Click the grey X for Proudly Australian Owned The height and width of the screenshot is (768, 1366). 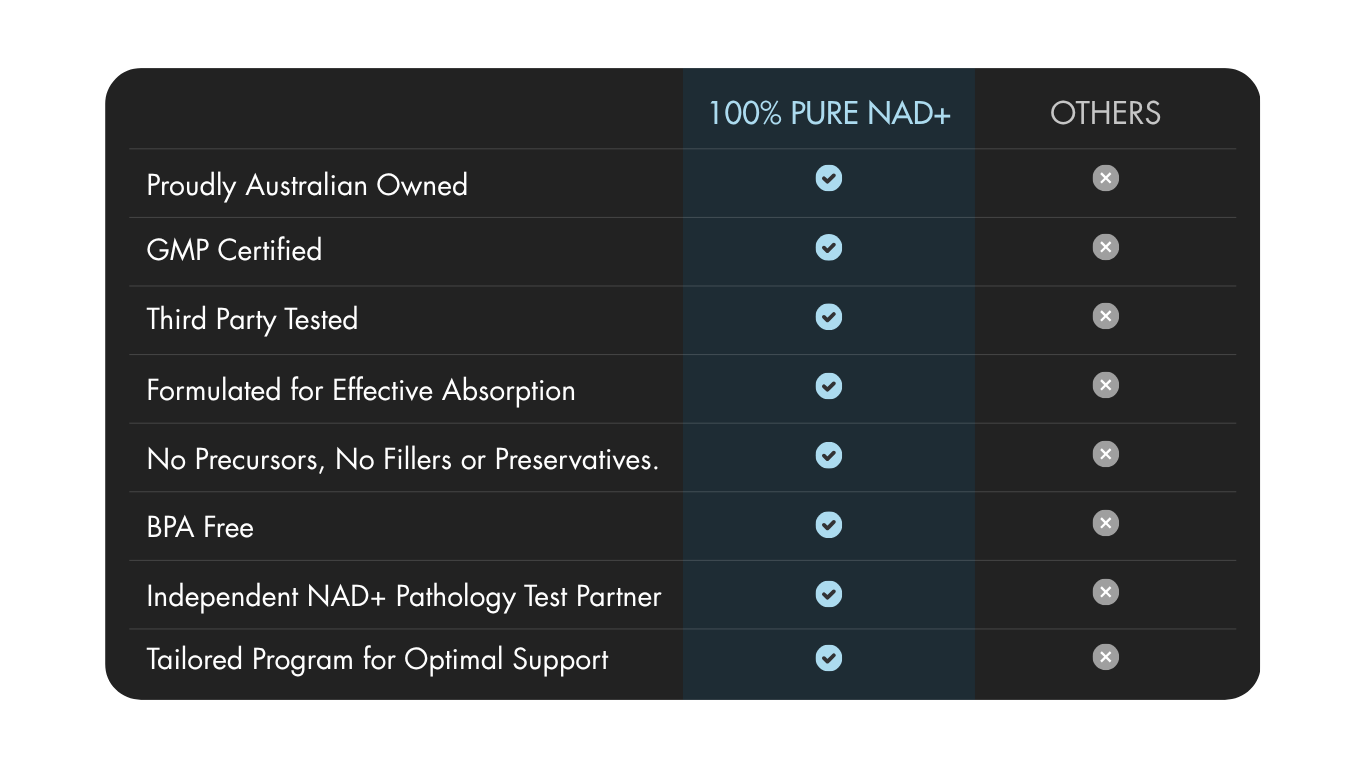click(1105, 179)
